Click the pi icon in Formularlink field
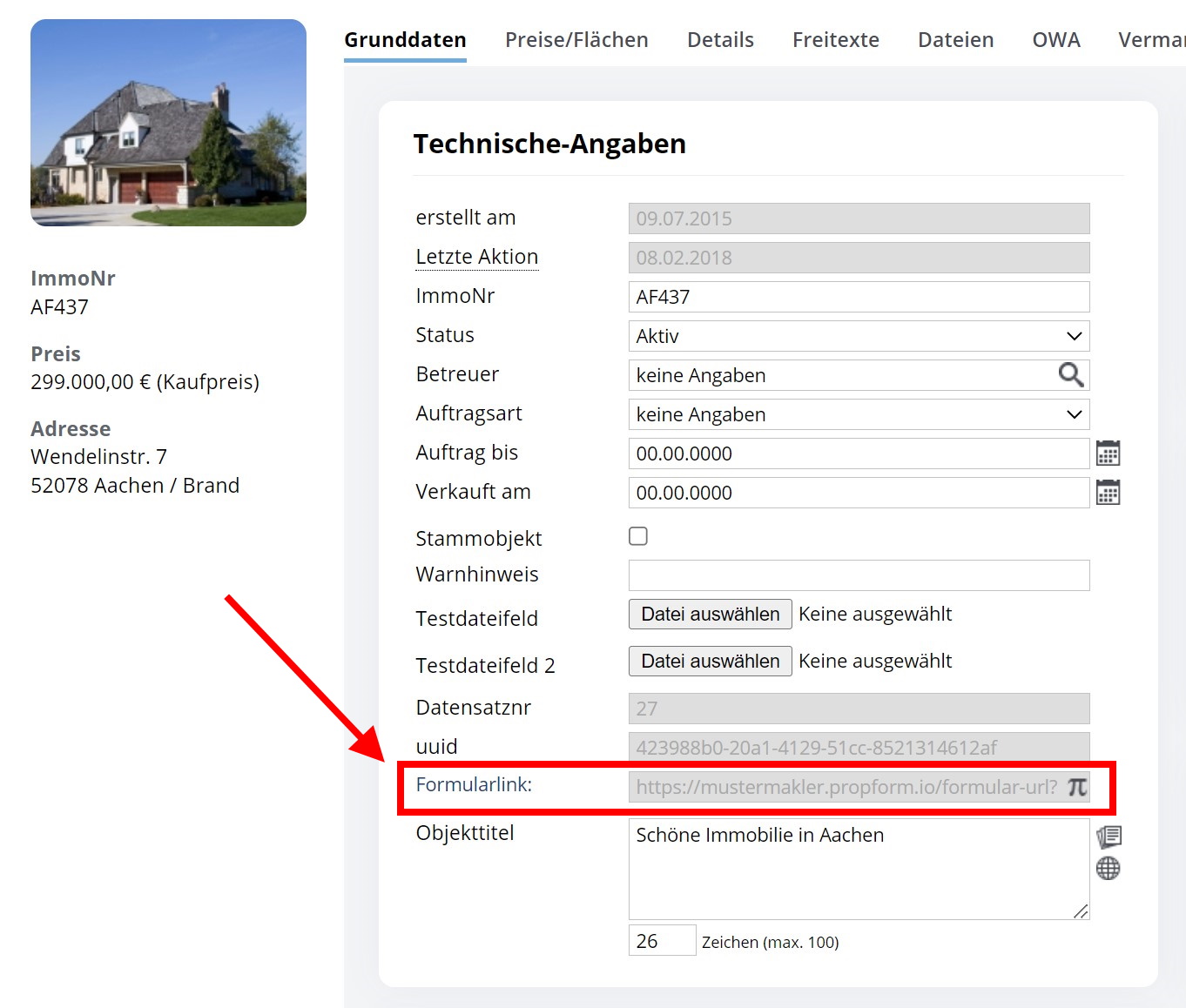This screenshot has height=1008, width=1186. pos(1077,787)
